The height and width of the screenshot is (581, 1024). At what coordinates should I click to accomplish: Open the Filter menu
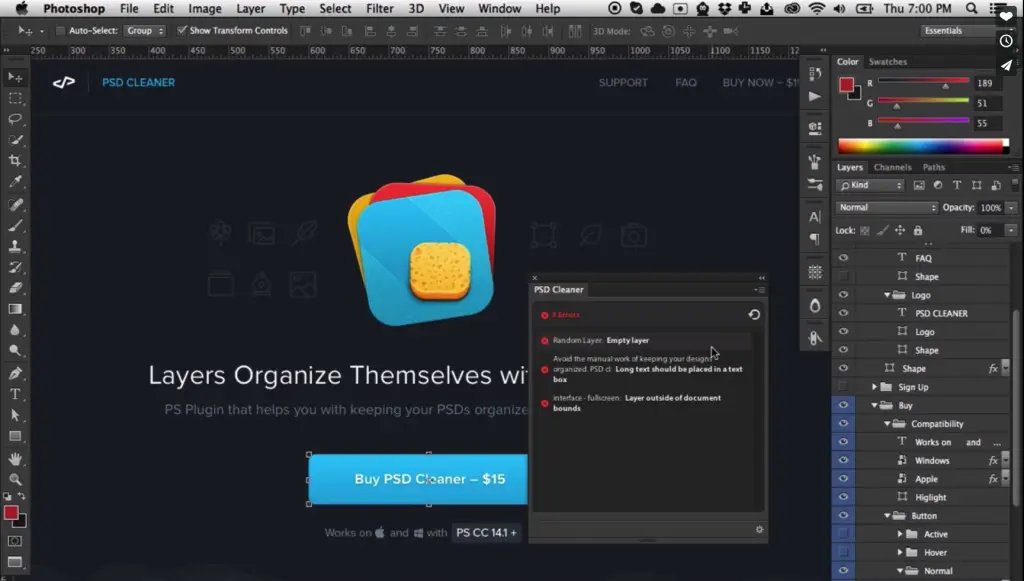coord(379,8)
